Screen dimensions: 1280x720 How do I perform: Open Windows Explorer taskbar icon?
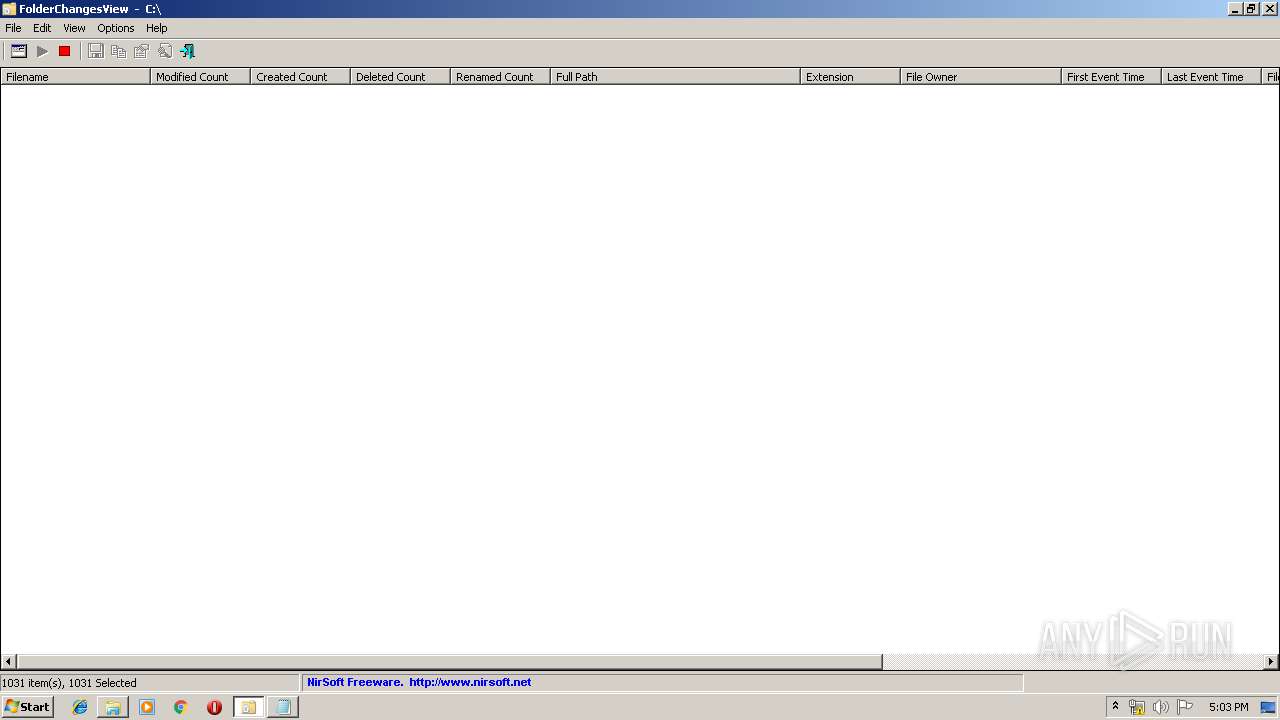click(113, 707)
